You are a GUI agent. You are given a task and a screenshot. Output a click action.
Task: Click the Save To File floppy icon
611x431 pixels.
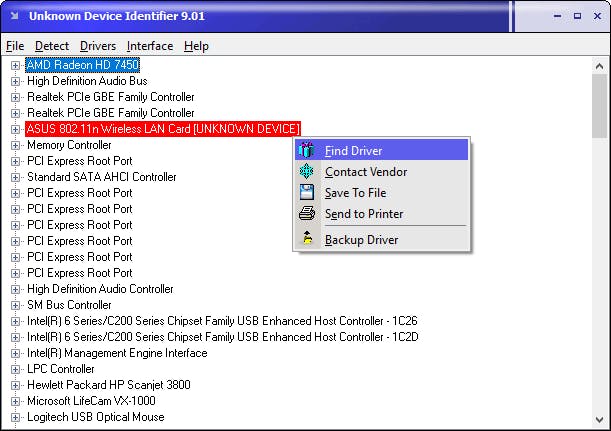click(307, 193)
